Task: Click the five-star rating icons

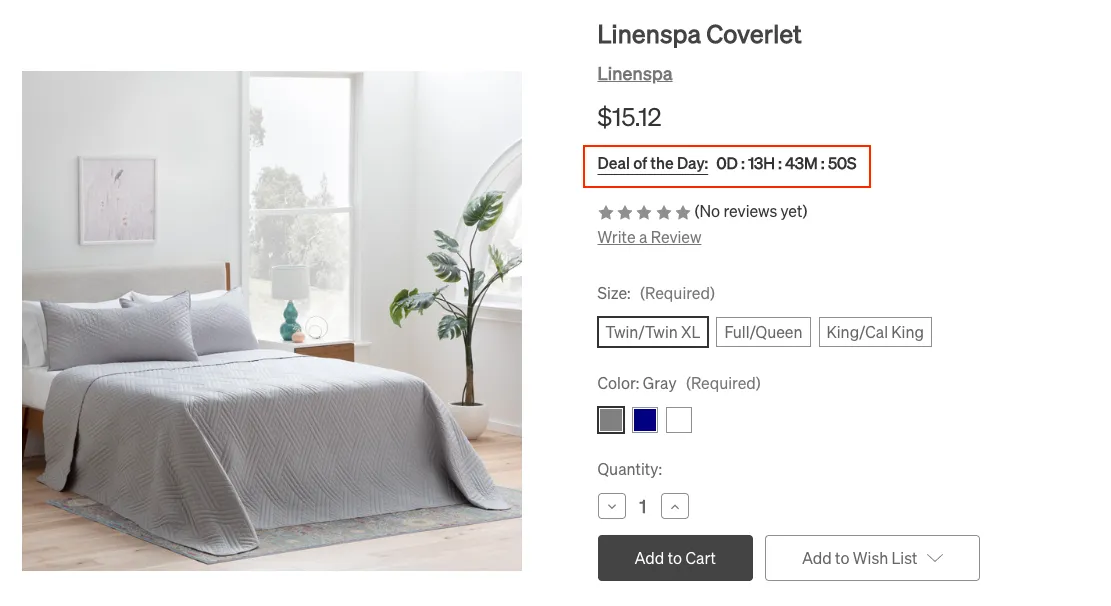Action: 644,212
